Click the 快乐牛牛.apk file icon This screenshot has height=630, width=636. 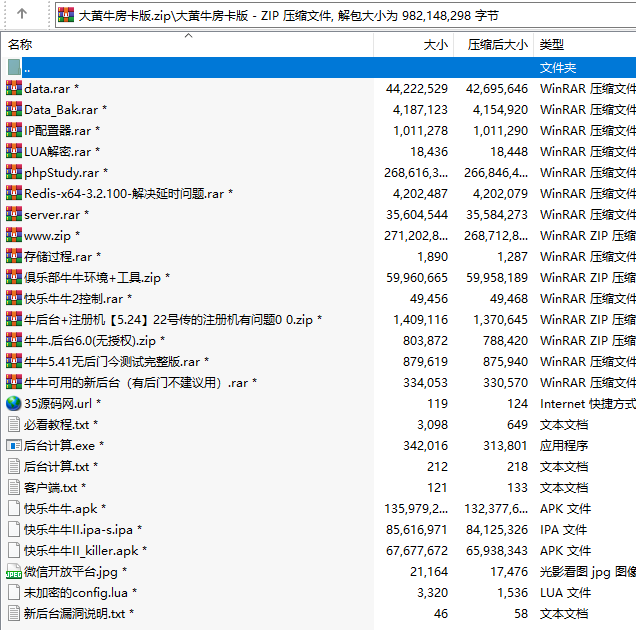(x=14, y=509)
